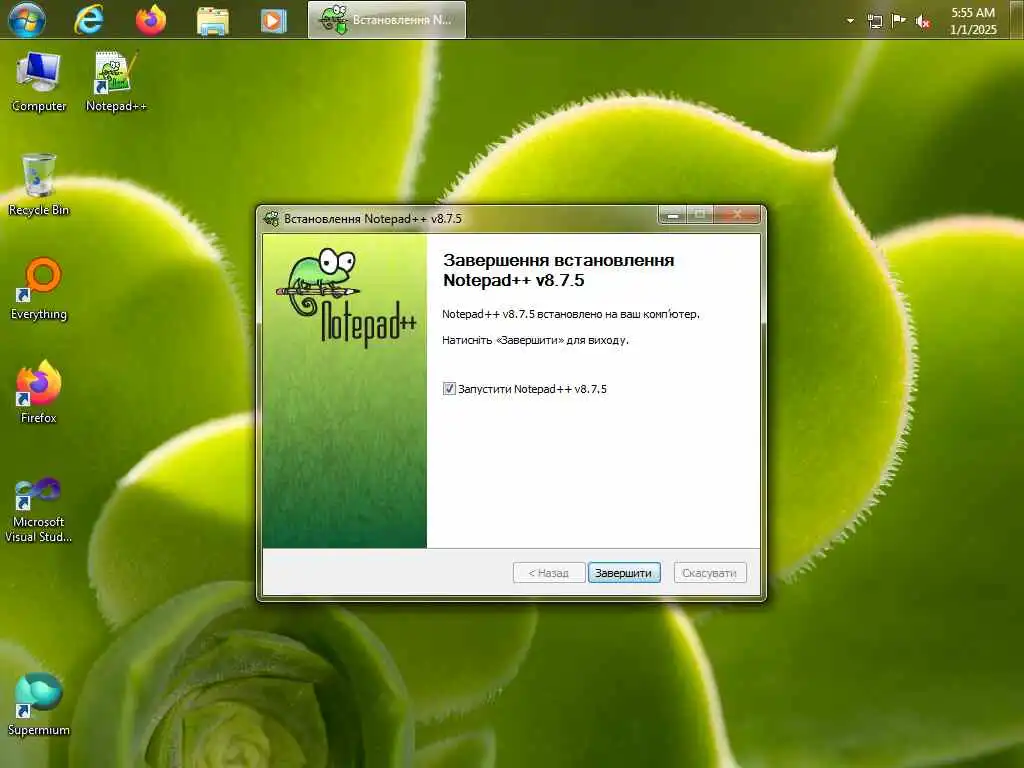Select the Supermium desktop shortcut

coord(39,705)
